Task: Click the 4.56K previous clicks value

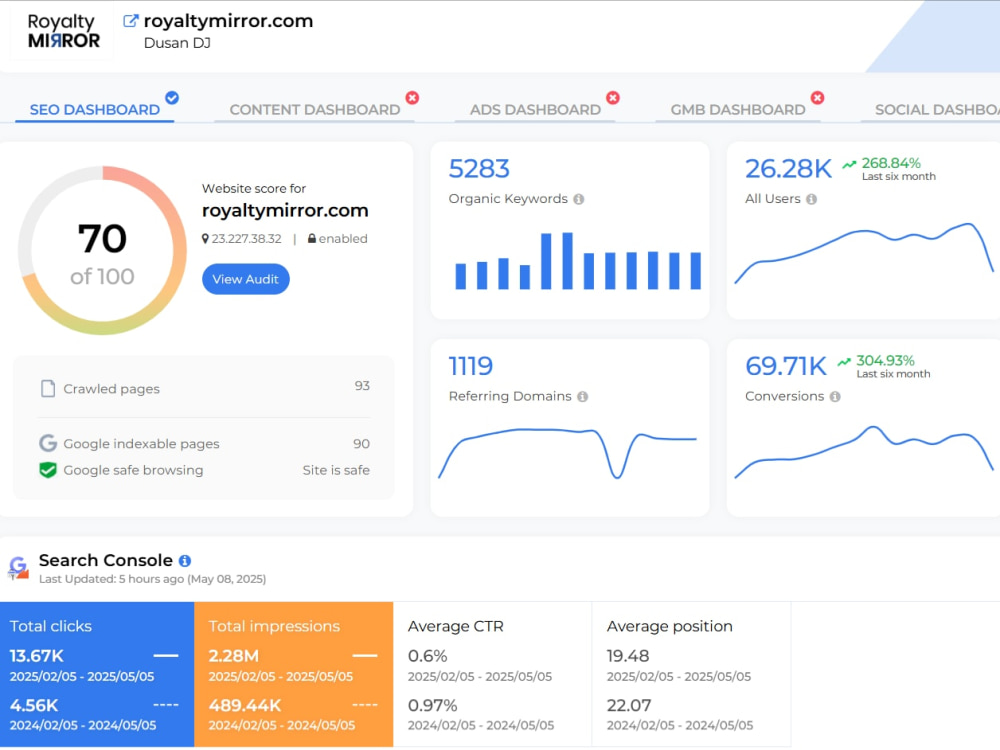Action: [34, 705]
